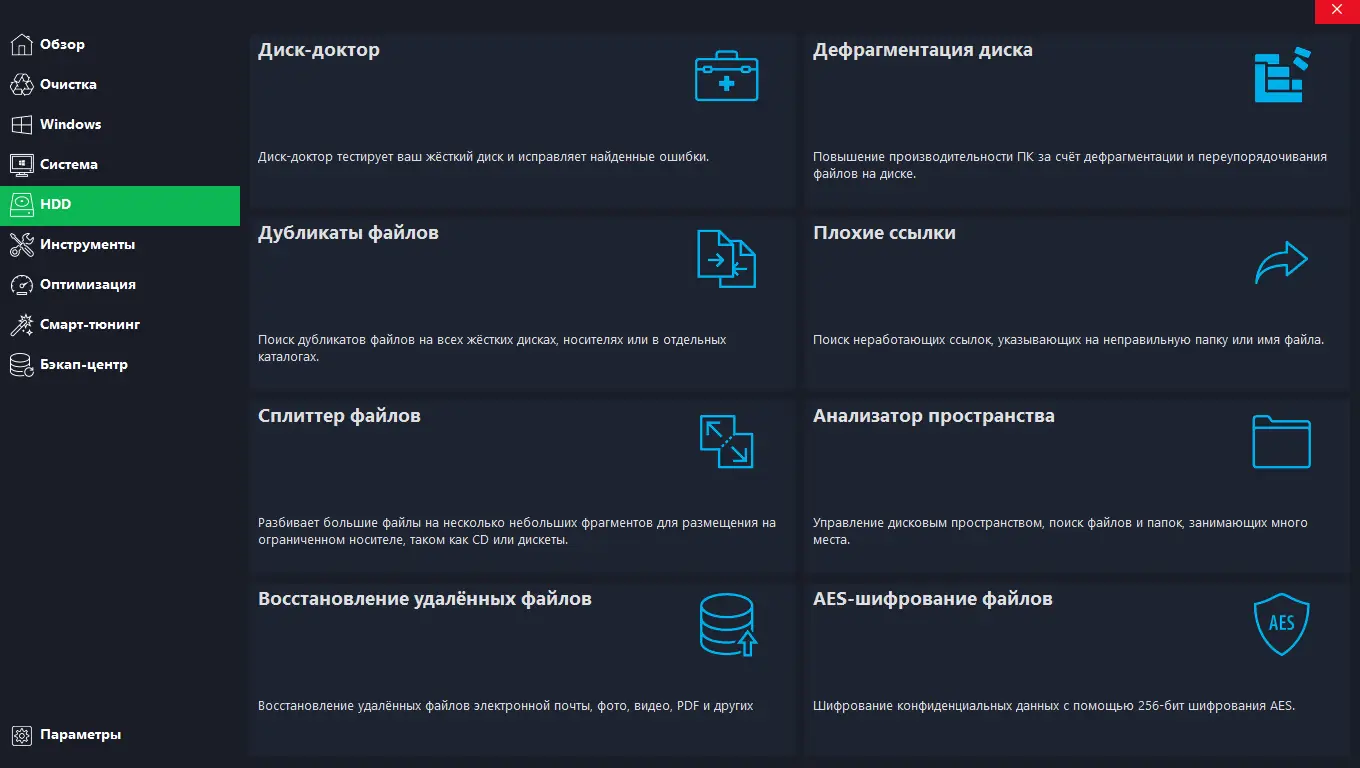Click the Диск-доктор description text
This screenshot has height=768, width=1360.
click(x=483, y=157)
